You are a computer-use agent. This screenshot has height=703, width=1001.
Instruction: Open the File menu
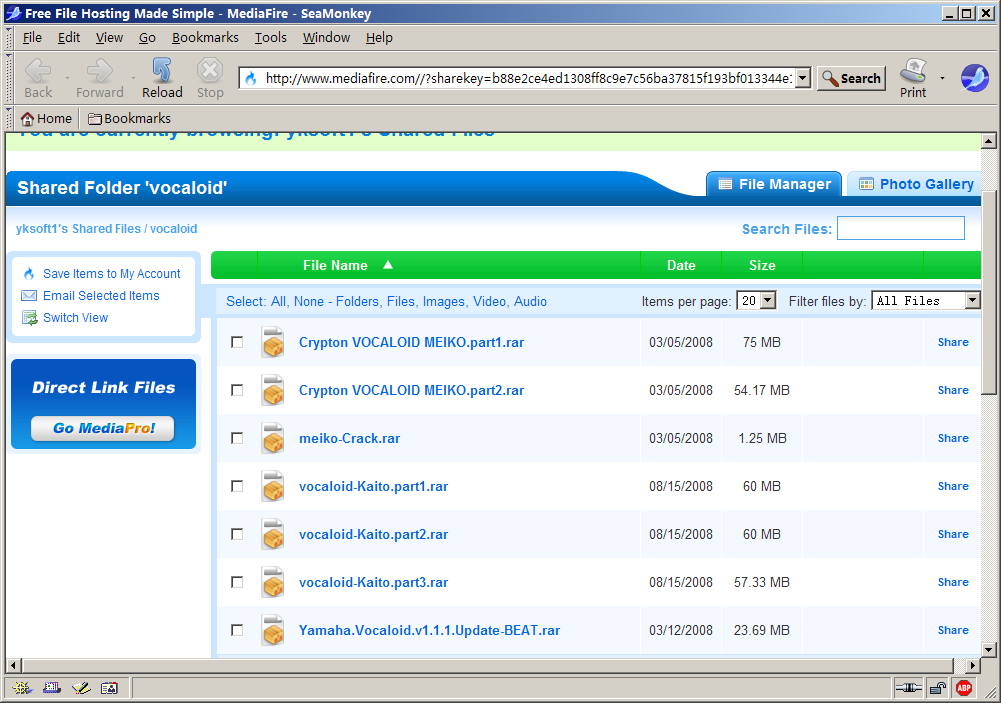32,38
